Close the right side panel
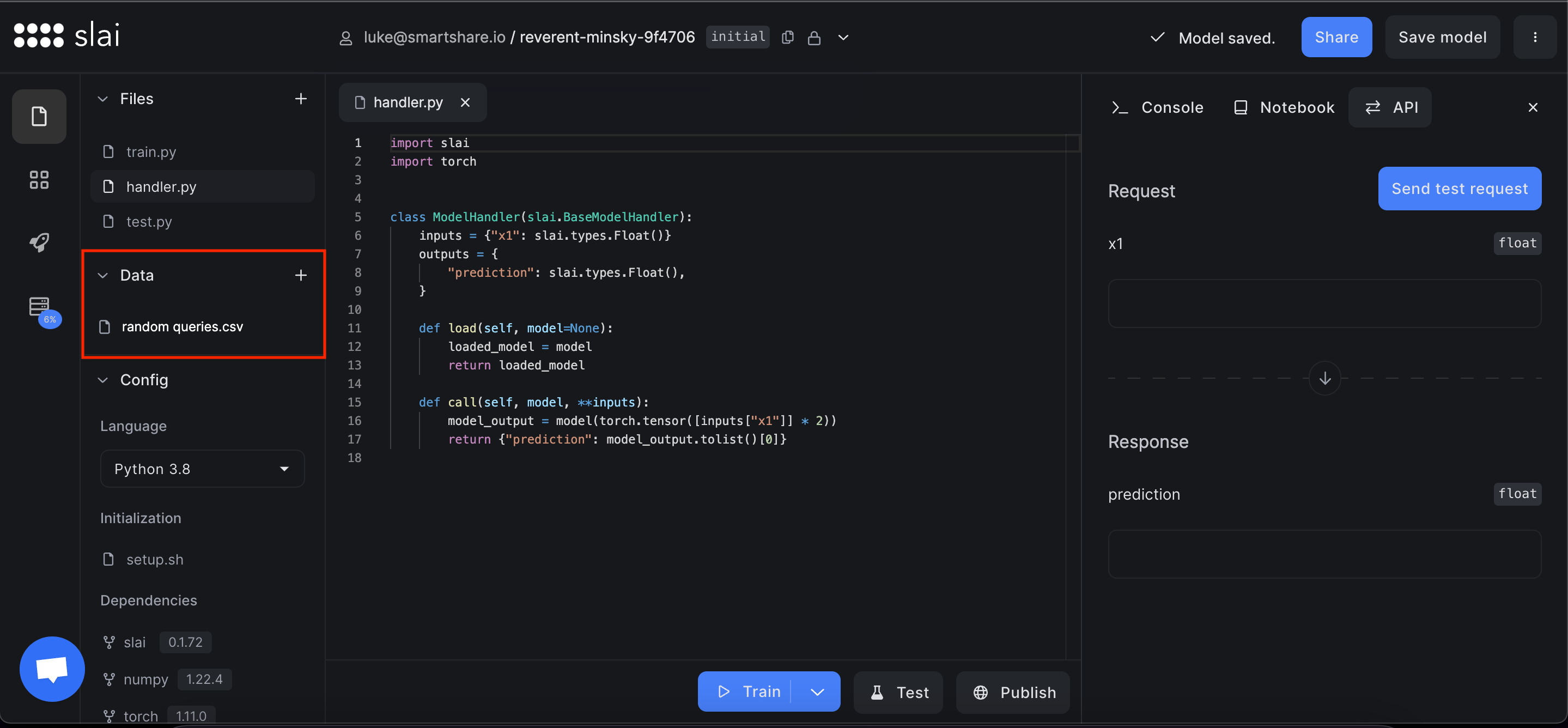Screen dimensions: 1568x728 [1533, 107]
